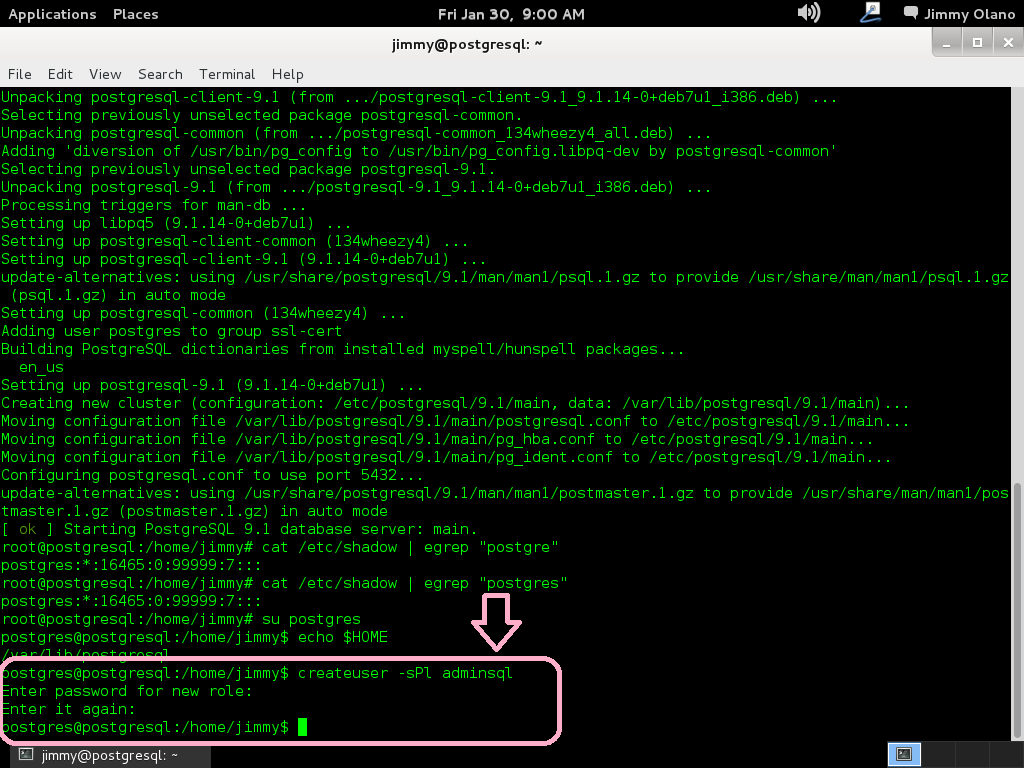Open the volume control speaker icon

click(808, 13)
